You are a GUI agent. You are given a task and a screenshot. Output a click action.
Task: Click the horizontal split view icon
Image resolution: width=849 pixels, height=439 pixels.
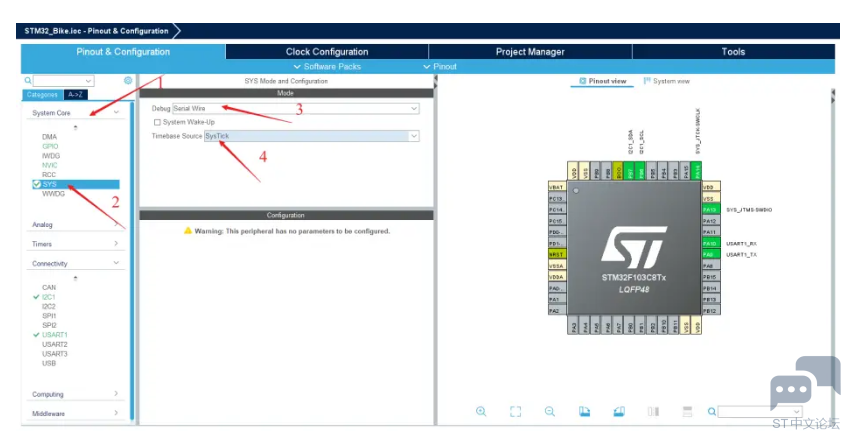[687, 411]
